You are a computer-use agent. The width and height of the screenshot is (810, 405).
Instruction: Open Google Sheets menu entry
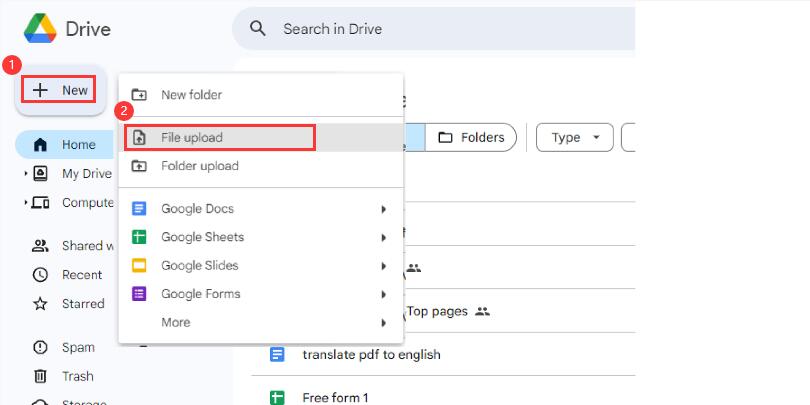(x=261, y=237)
